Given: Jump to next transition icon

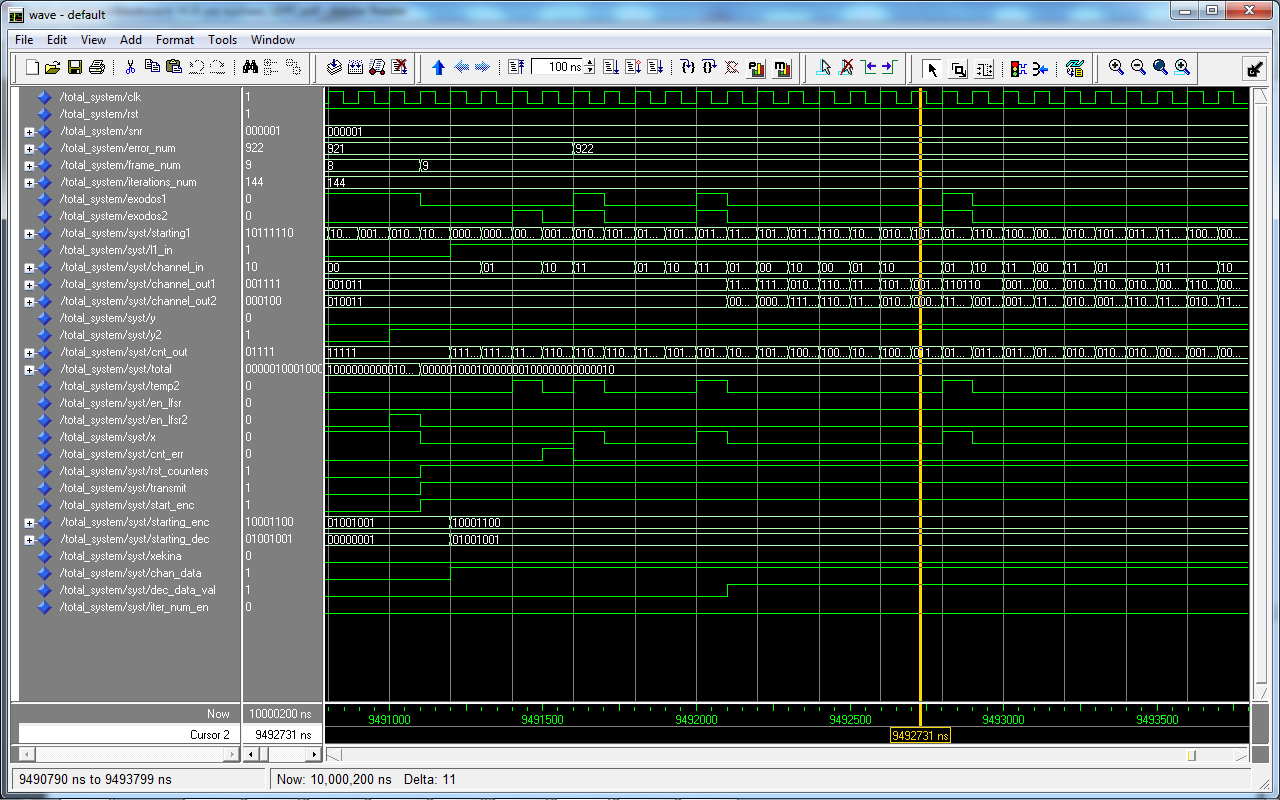Looking at the screenshot, I should coord(890,68).
